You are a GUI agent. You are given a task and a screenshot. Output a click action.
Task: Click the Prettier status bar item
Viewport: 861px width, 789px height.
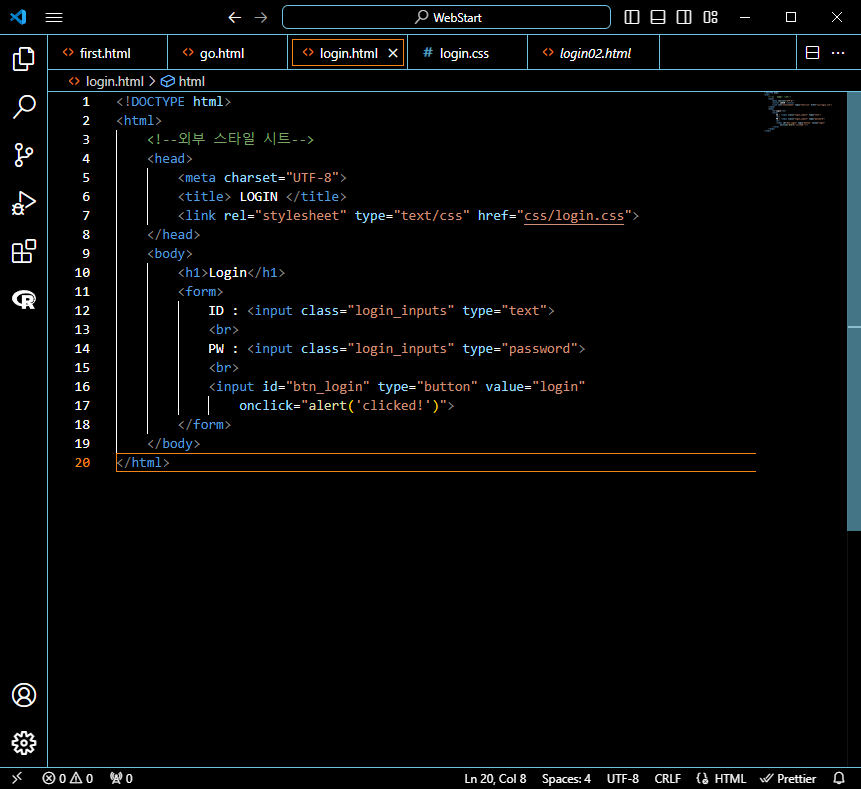(788, 779)
